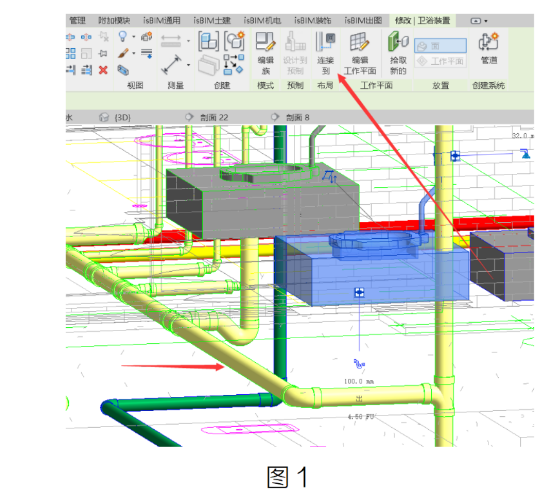The height and width of the screenshot is (503, 552).
Task: Click the 连接到 (Connect Into) tool
Action: coord(325,53)
